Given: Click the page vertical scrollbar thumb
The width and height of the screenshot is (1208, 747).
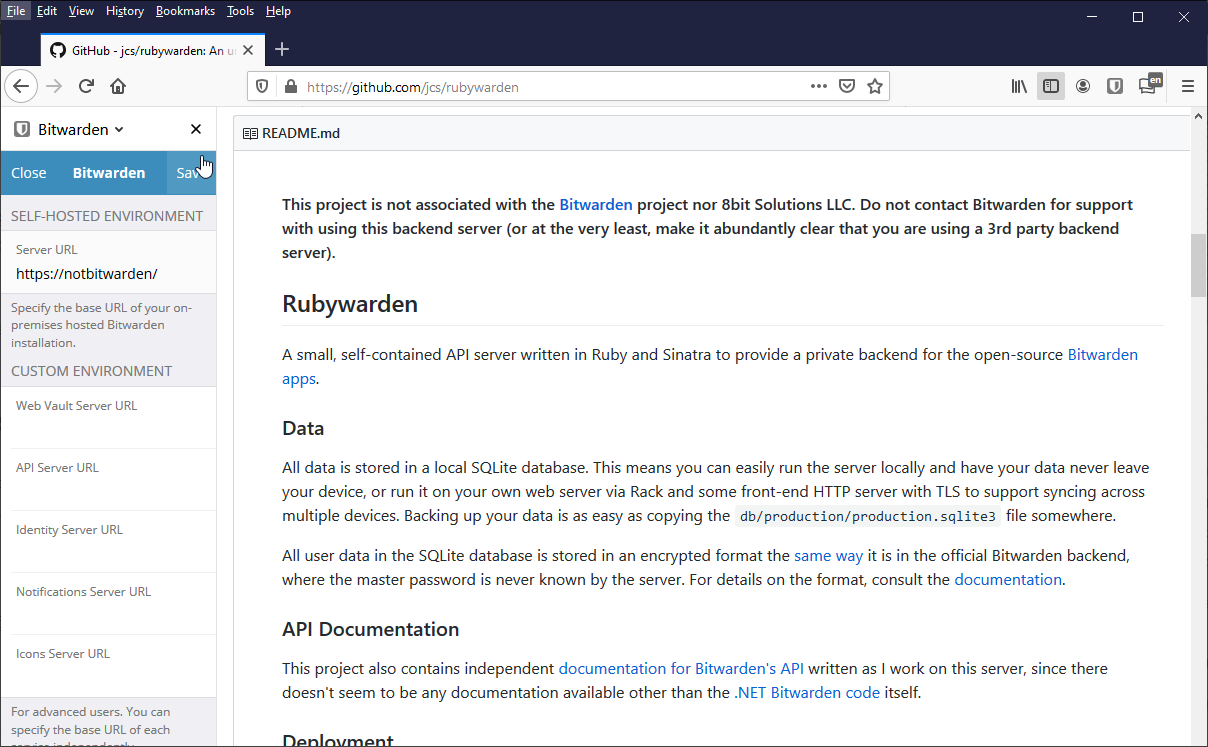Looking at the screenshot, I should pyautogui.click(x=1198, y=265).
